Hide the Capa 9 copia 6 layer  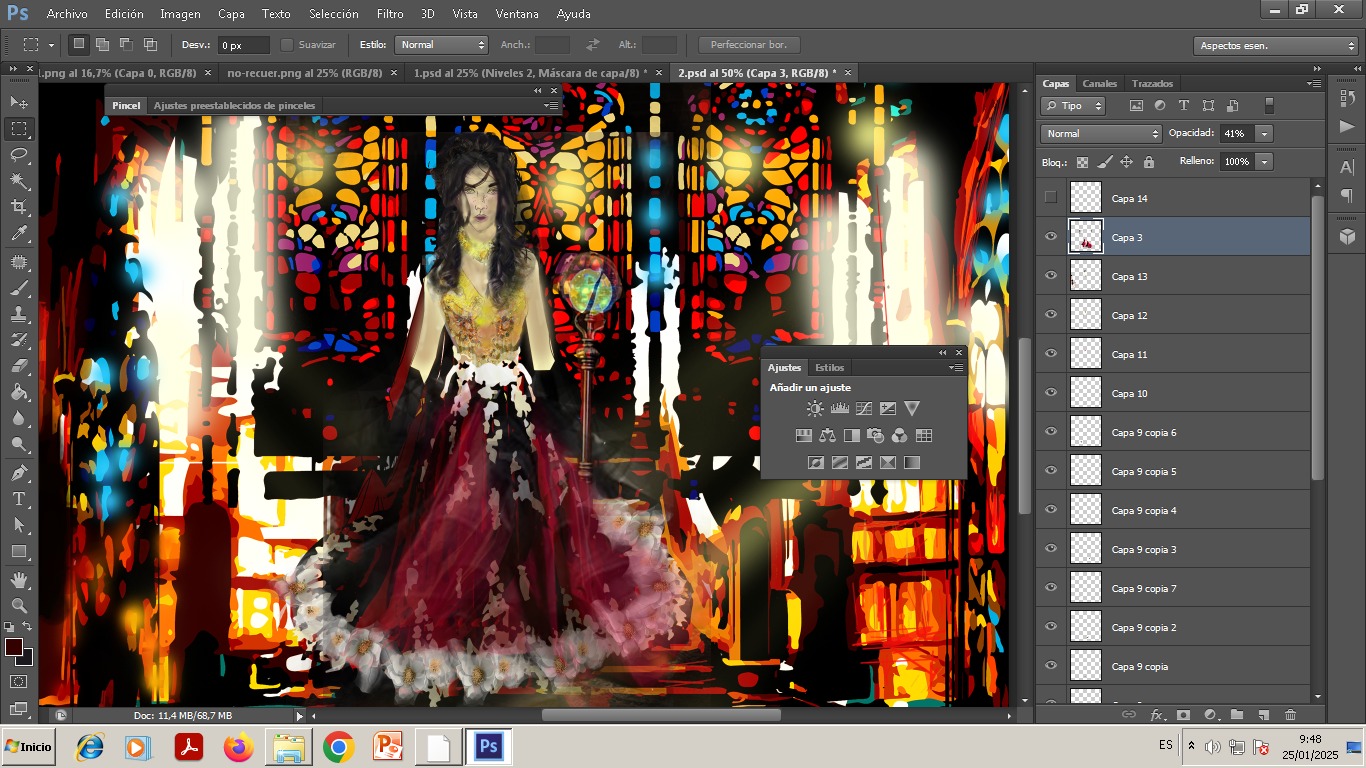[1050, 432]
